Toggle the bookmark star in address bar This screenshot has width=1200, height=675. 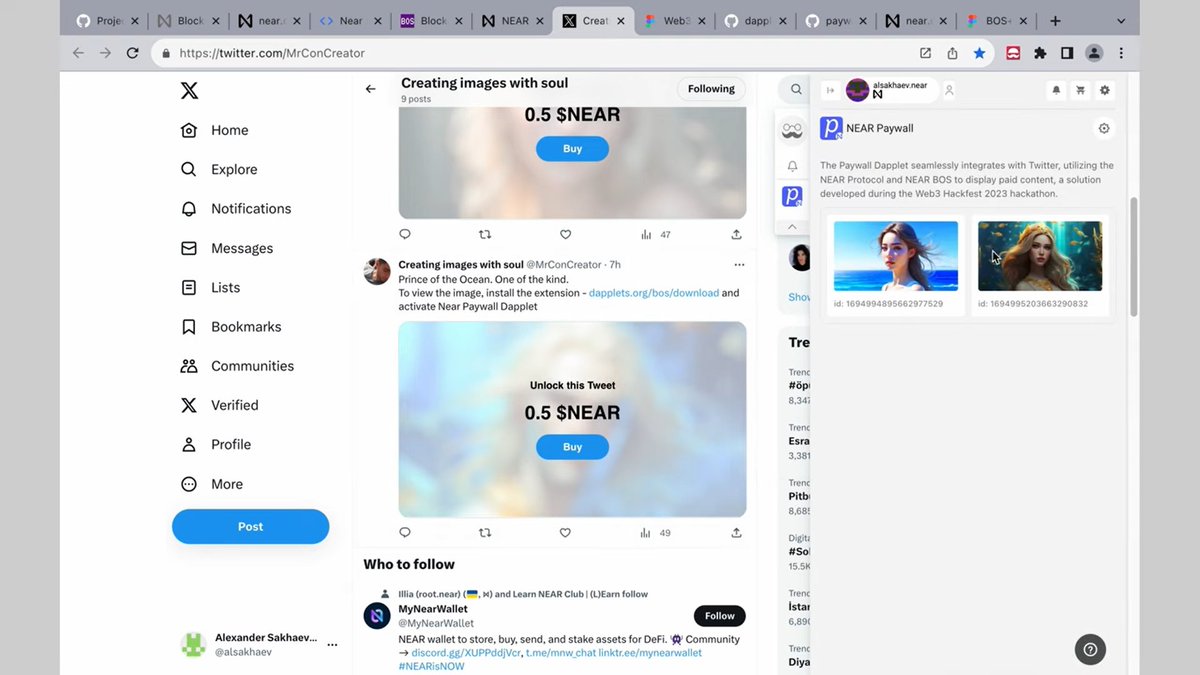pyautogui.click(x=979, y=53)
